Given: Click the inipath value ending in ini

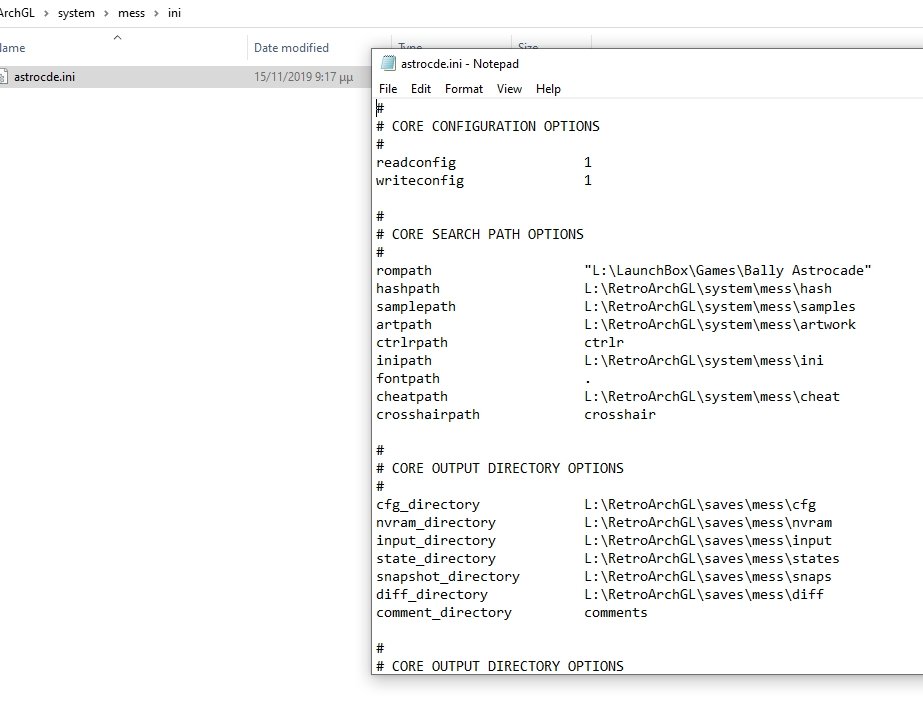Looking at the screenshot, I should coord(704,360).
